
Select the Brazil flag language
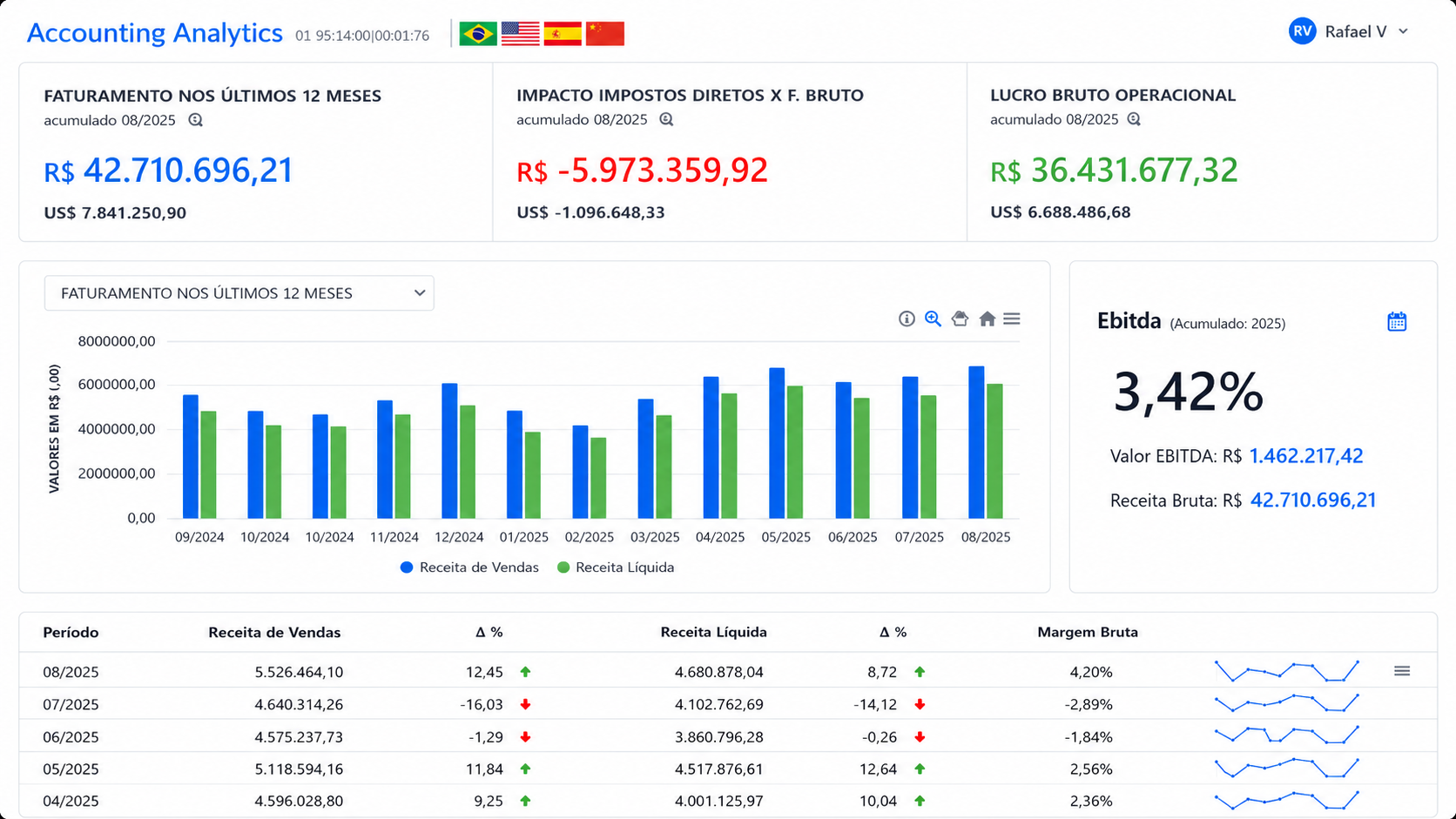(477, 33)
